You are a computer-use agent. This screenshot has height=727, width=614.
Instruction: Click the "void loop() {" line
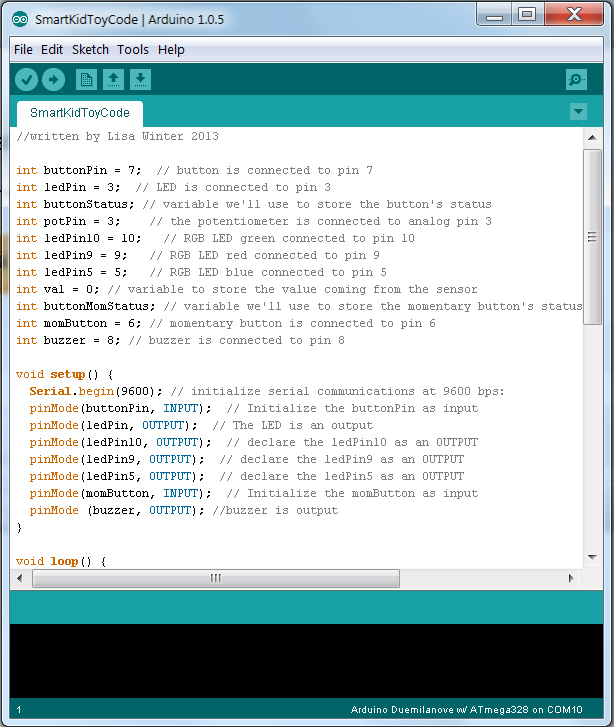(x=61, y=561)
